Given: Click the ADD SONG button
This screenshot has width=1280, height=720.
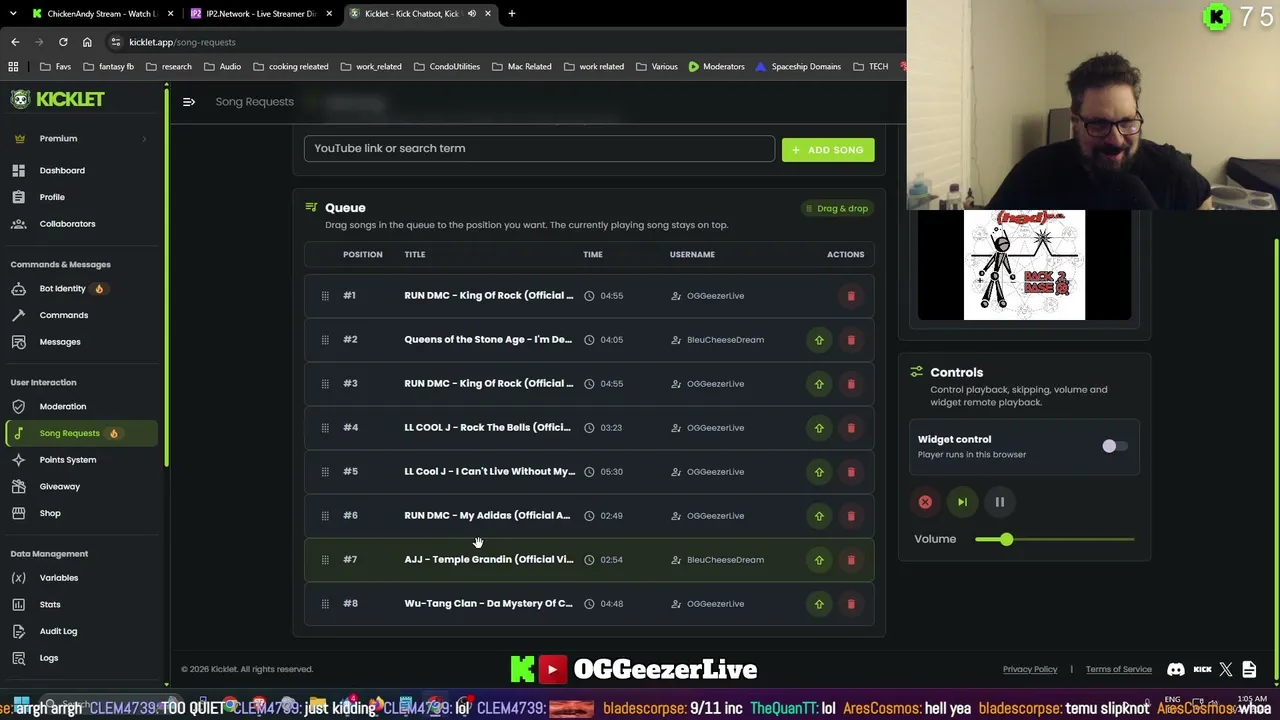Looking at the screenshot, I should 828,150.
